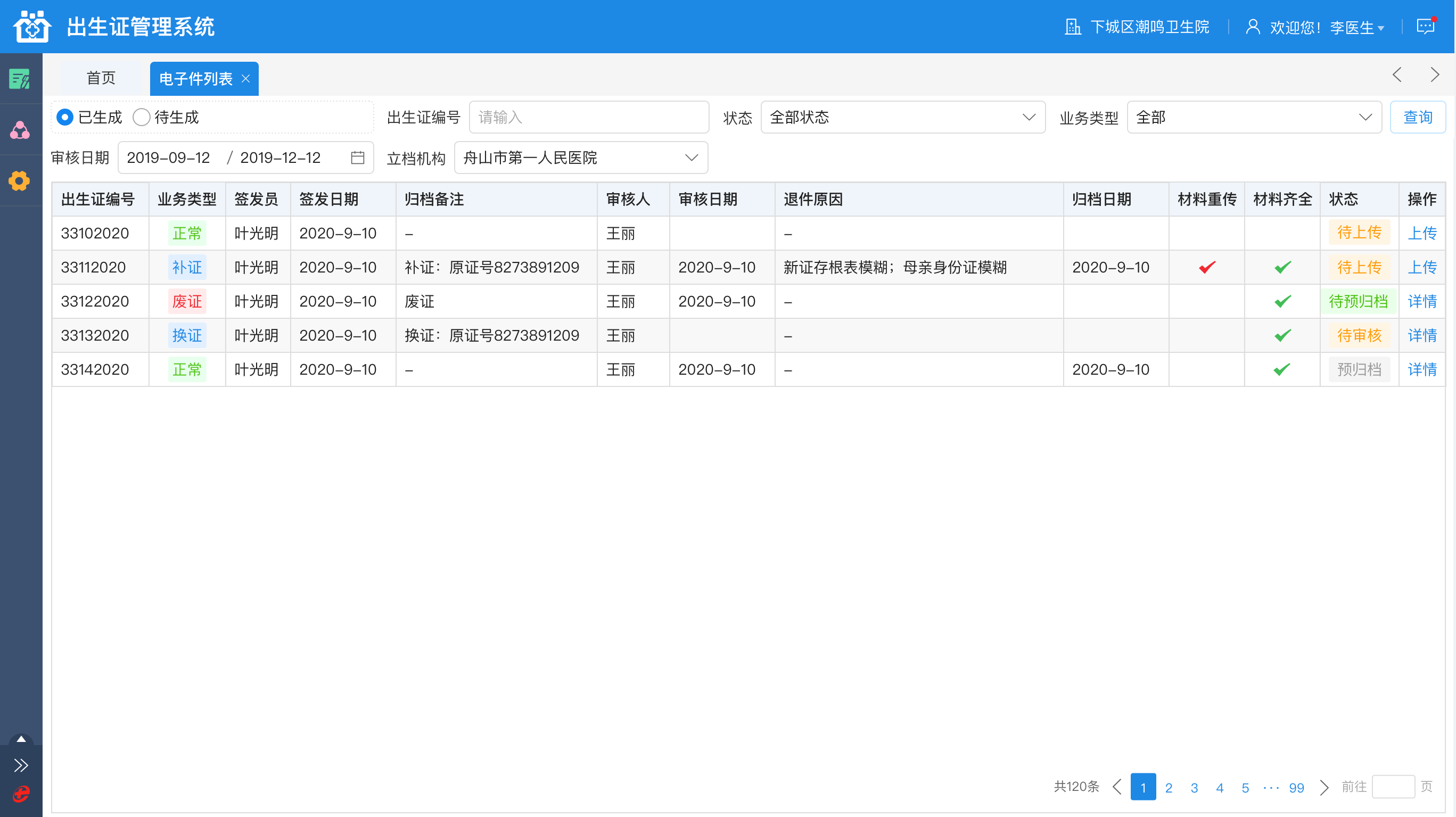Image resolution: width=1456 pixels, height=817 pixels.
Task: Expand the sidebar with double-chevron icon
Action: pyautogui.click(x=21, y=765)
